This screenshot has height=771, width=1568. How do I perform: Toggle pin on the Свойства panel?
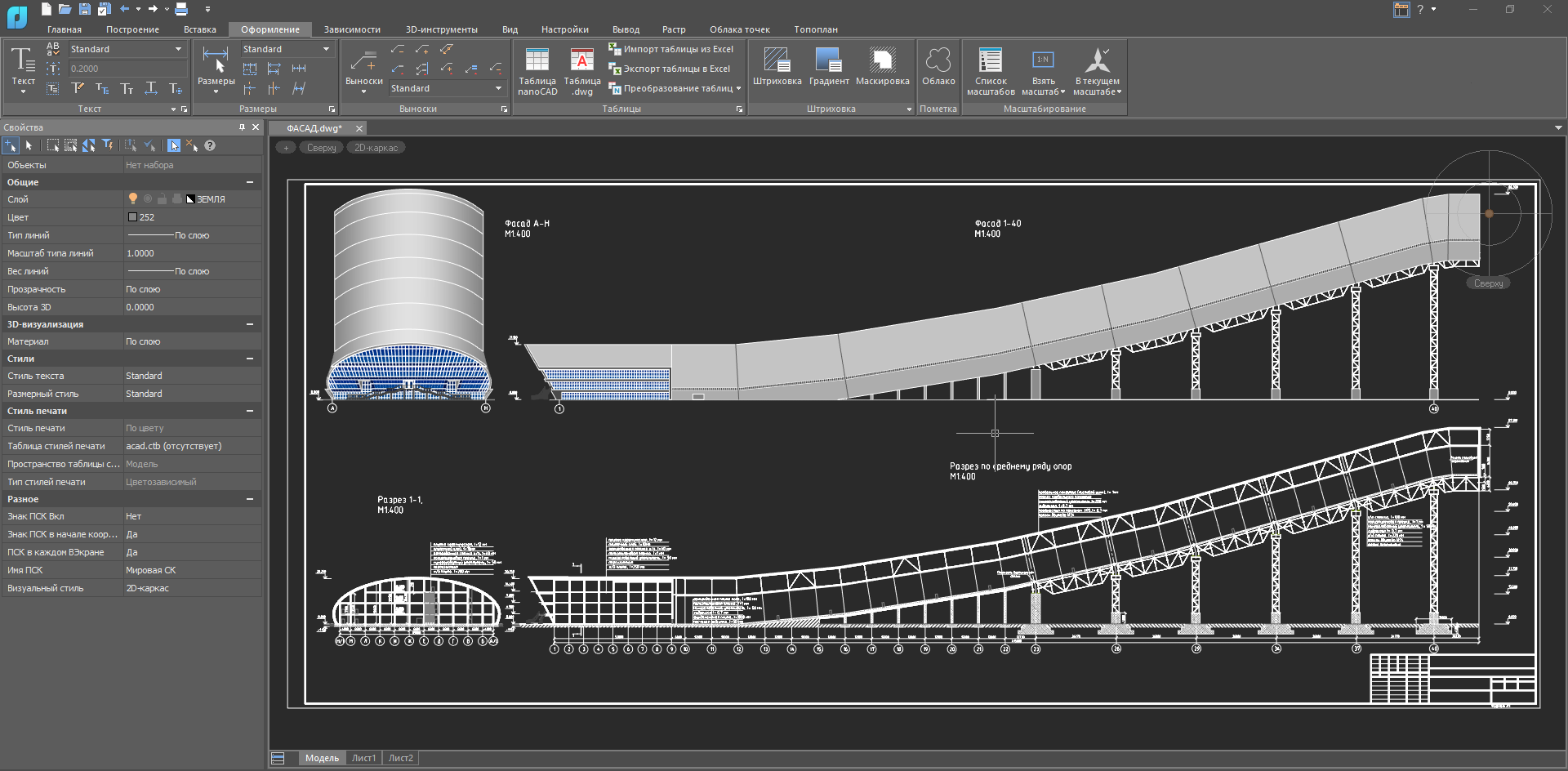(242, 127)
